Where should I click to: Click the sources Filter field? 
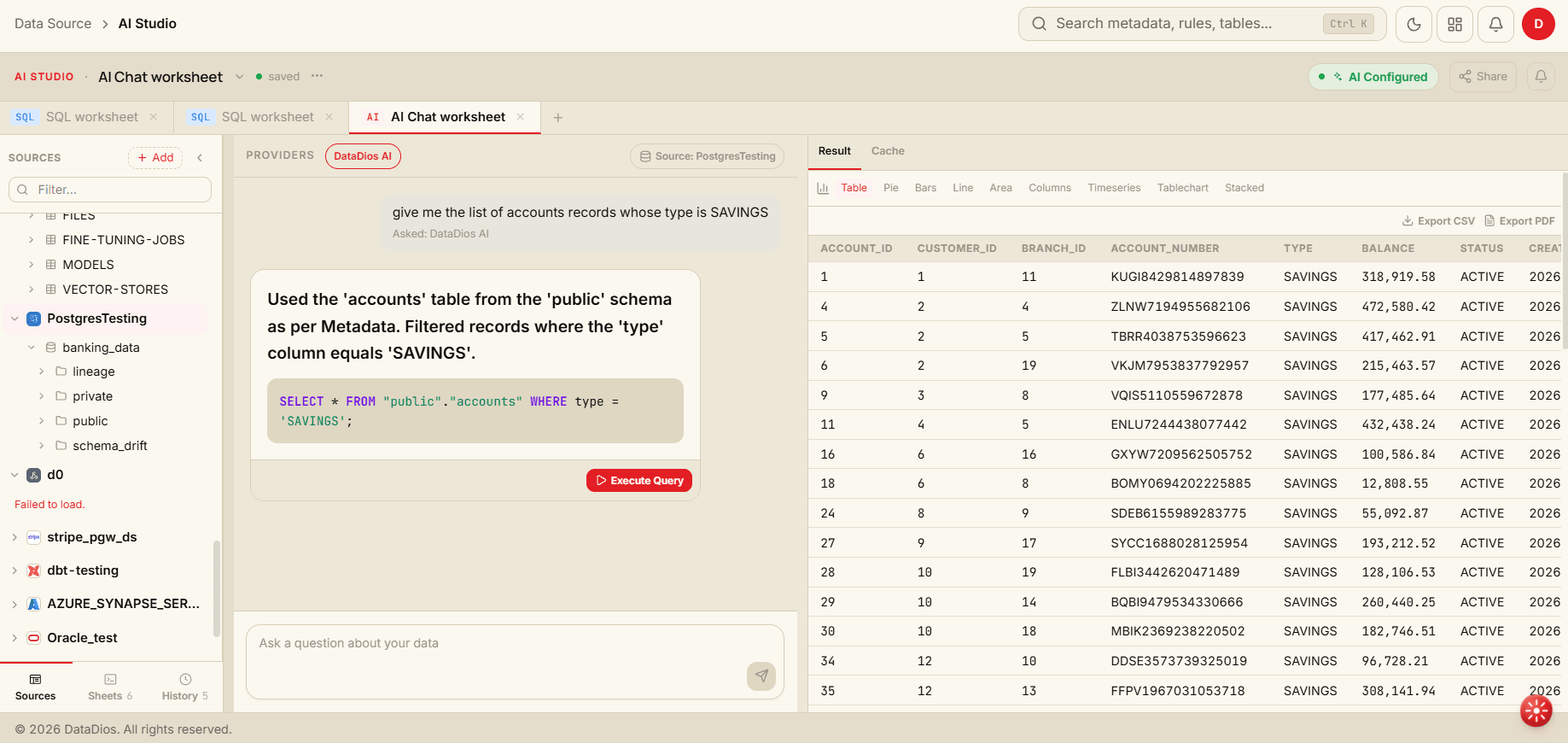(x=110, y=190)
